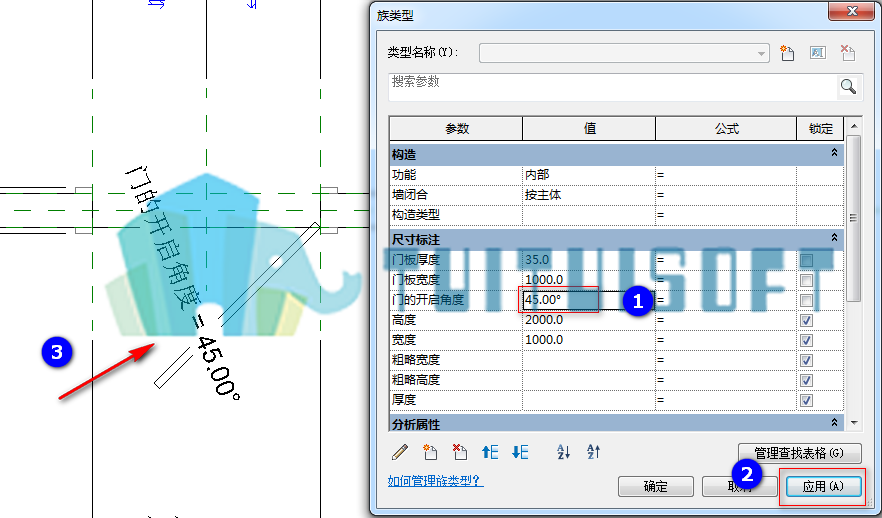Open the 类型名称 dropdown
The image size is (882, 518).
[761, 53]
